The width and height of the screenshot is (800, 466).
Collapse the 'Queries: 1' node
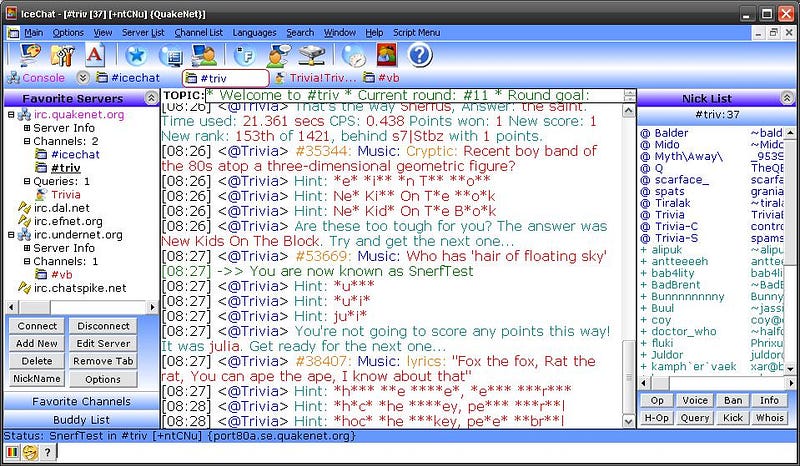(28, 181)
